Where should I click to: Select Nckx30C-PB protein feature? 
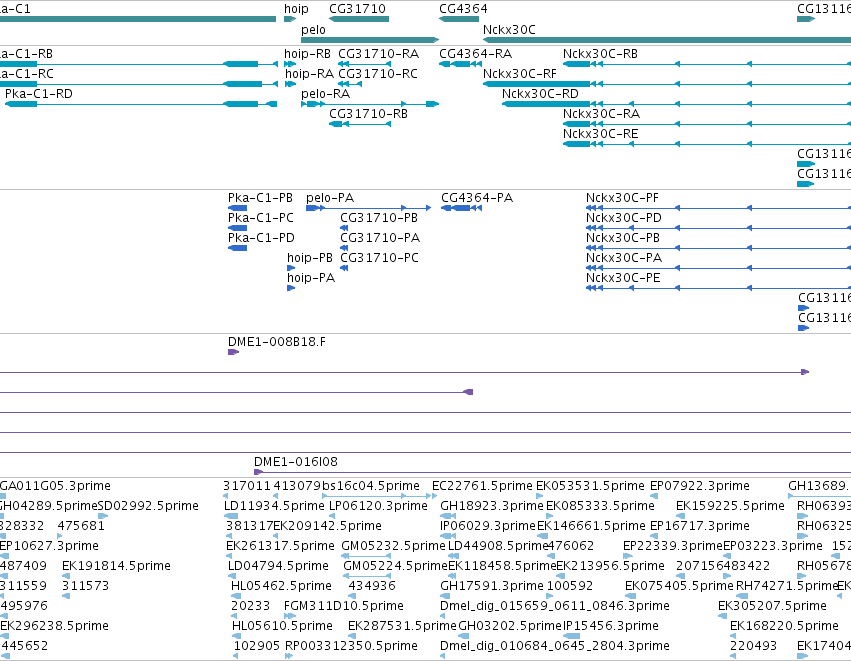719,248
